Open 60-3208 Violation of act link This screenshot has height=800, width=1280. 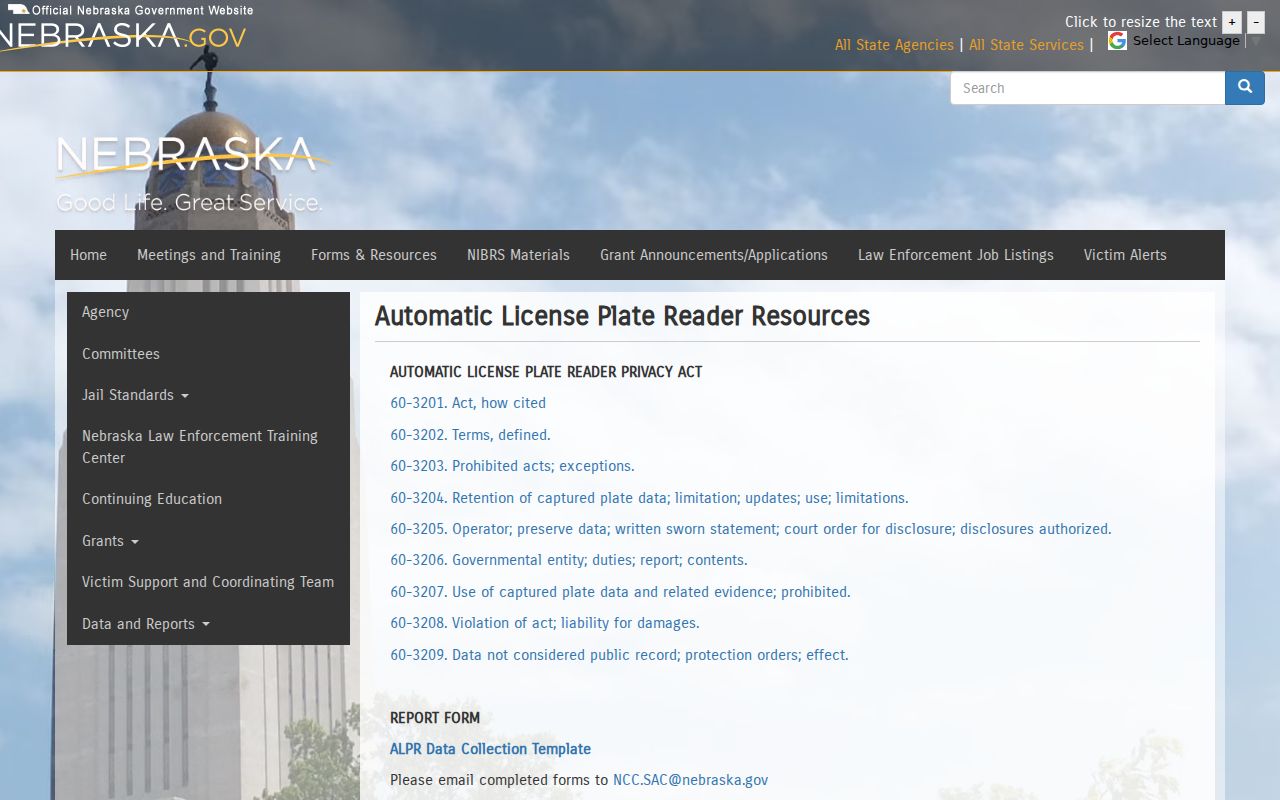point(545,623)
